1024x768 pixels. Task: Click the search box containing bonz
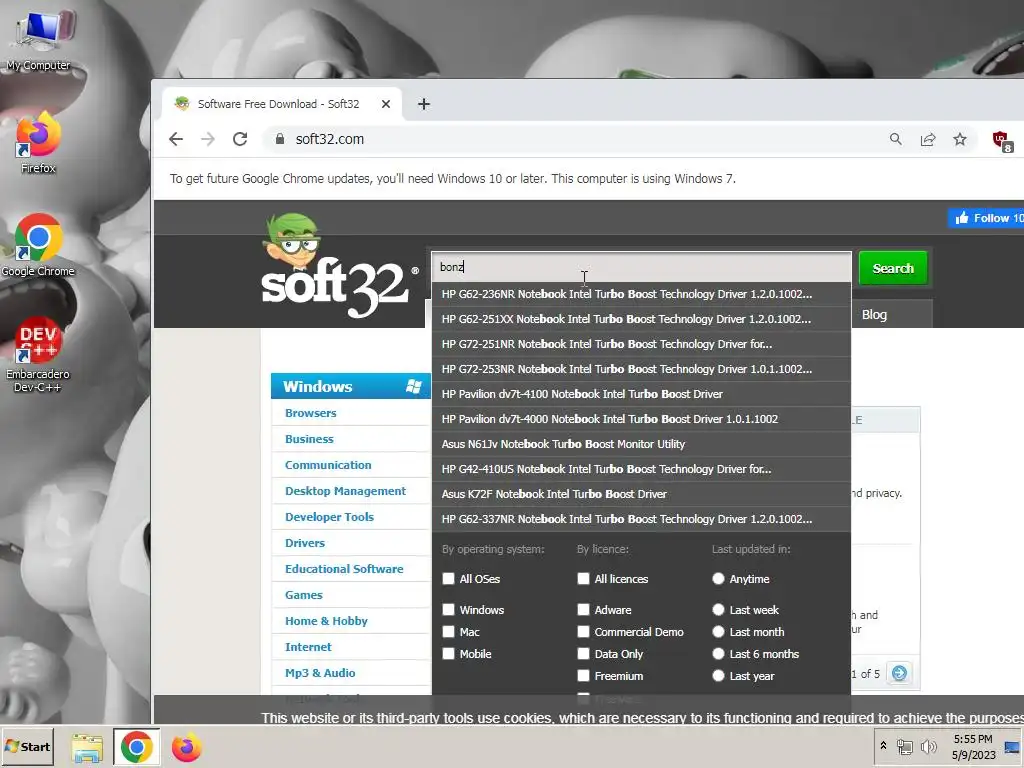pyautogui.click(x=641, y=266)
